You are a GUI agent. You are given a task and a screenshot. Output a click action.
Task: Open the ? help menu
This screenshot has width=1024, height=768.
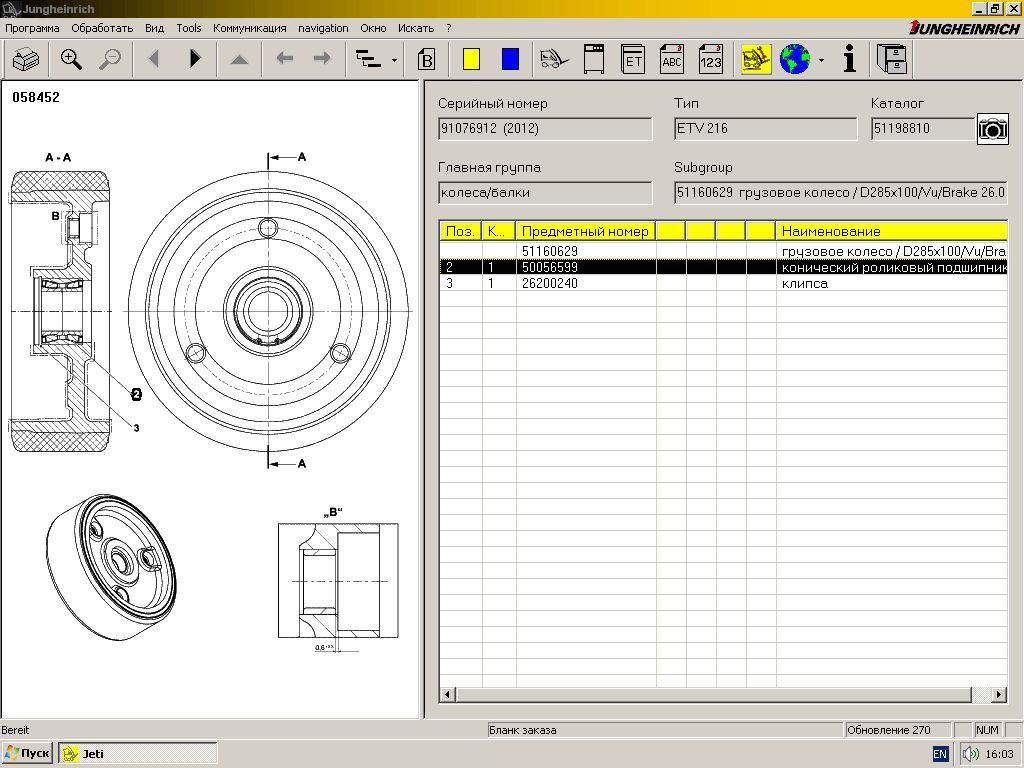[x=449, y=28]
